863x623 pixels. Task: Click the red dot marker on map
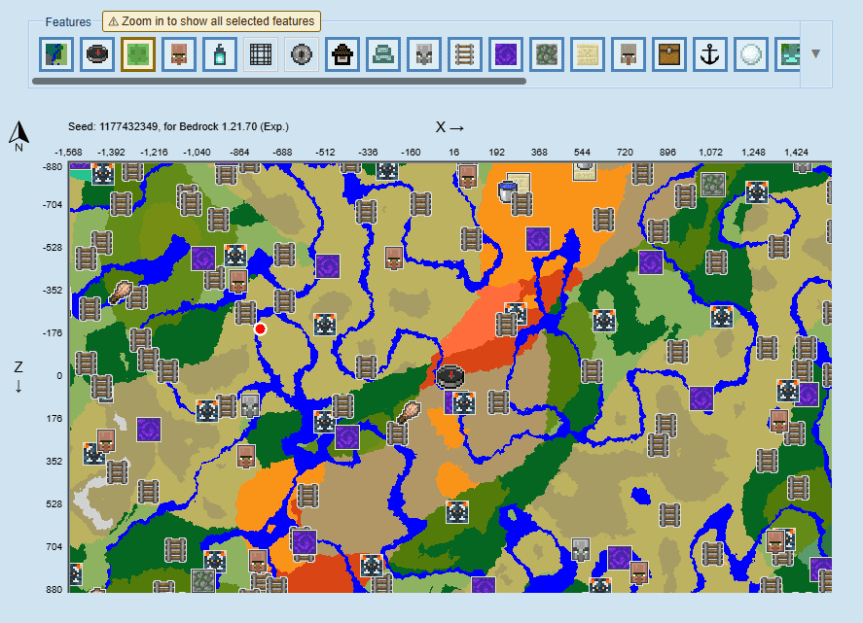point(260,328)
